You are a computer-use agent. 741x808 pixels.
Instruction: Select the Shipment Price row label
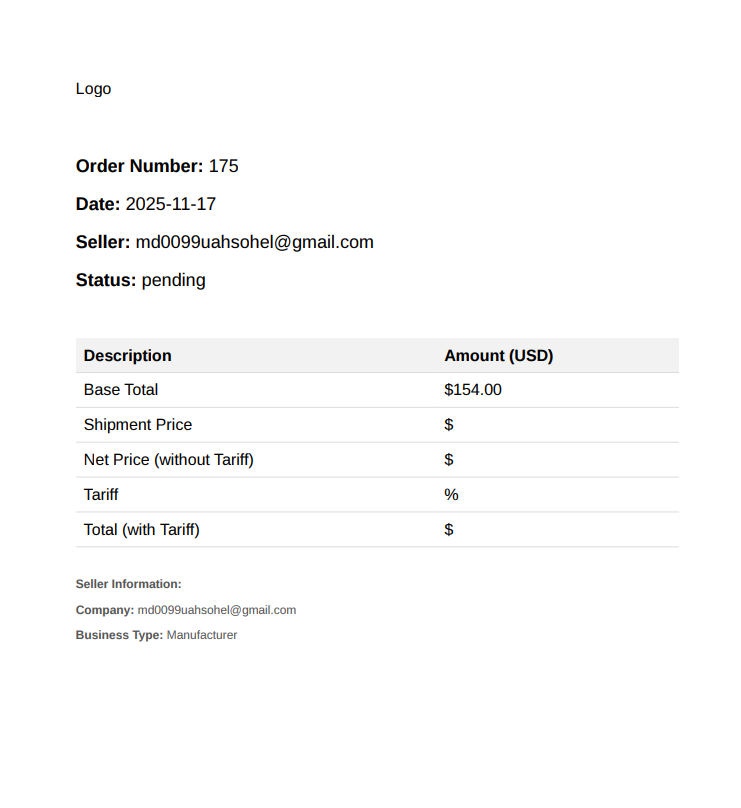138,425
